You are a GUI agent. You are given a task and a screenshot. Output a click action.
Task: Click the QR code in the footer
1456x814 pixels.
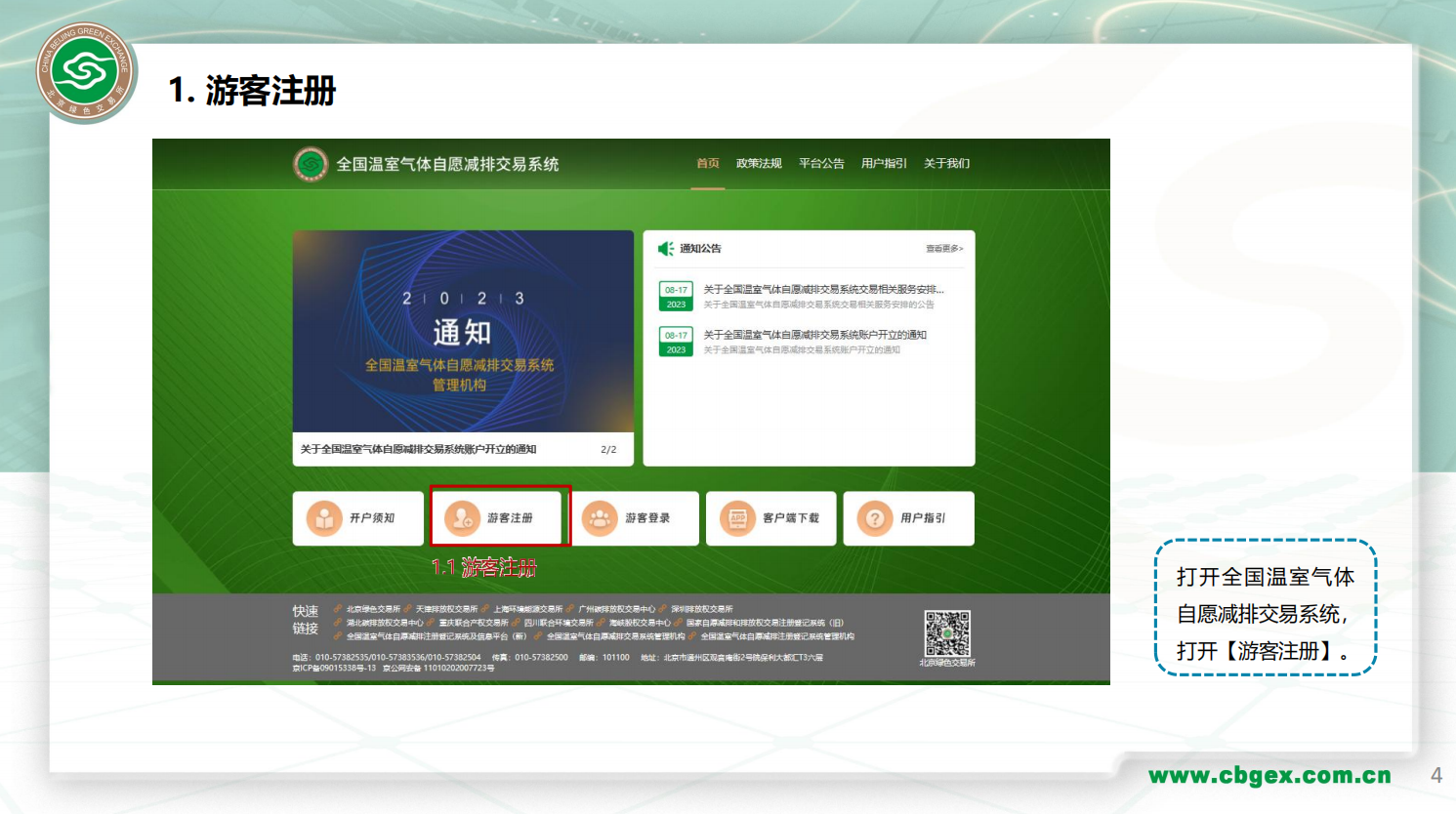tap(947, 633)
